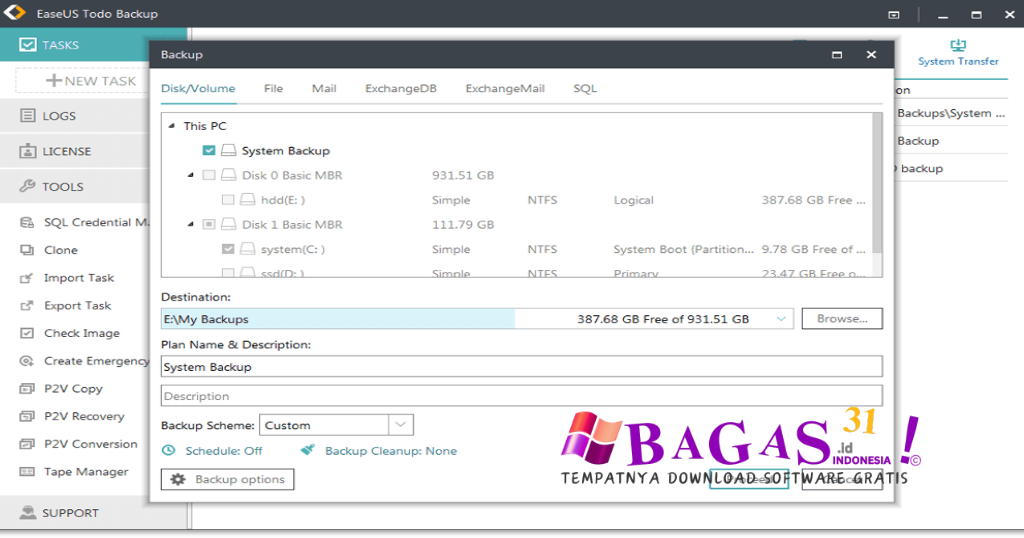Toggle the system(C:) checkbox
The width and height of the screenshot is (1024, 538).
tap(228, 249)
